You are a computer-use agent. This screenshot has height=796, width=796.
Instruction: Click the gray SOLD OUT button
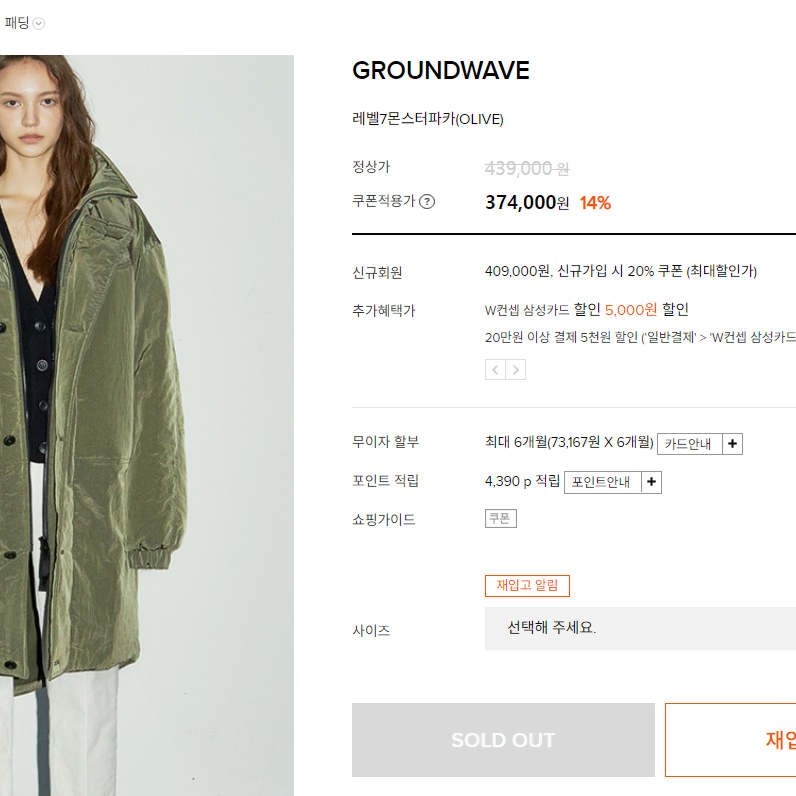pos(503,740)
